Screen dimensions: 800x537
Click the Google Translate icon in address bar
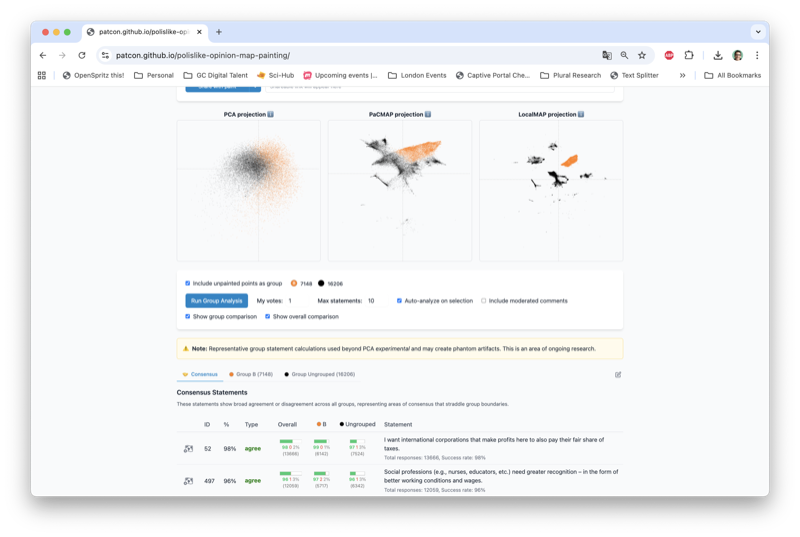607,56
